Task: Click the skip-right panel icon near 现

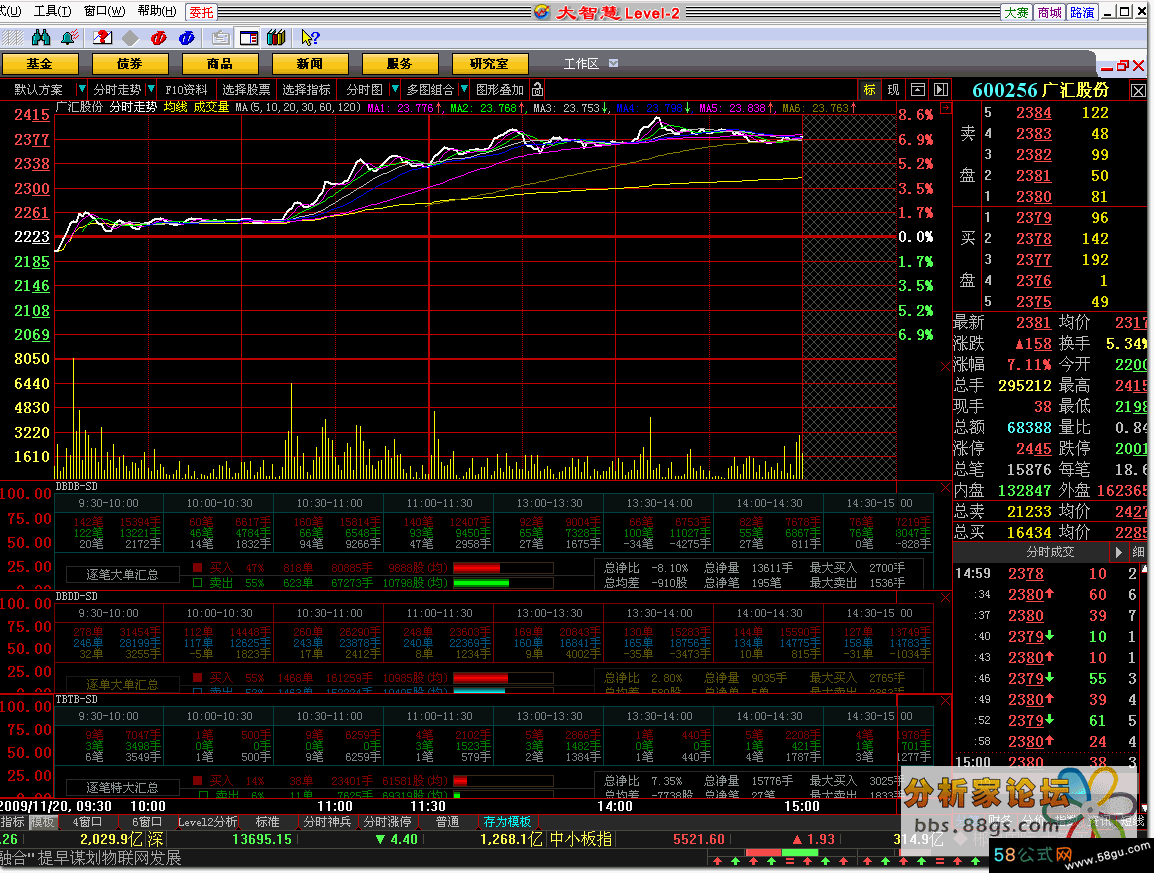Action: [941, 89]
